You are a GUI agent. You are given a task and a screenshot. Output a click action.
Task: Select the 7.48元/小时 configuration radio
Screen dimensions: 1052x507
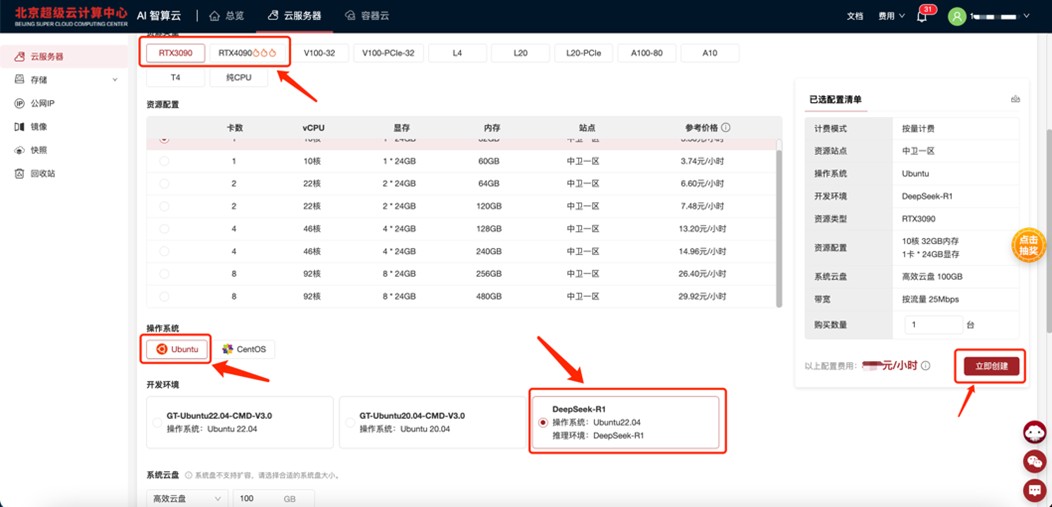click(164, 206)
